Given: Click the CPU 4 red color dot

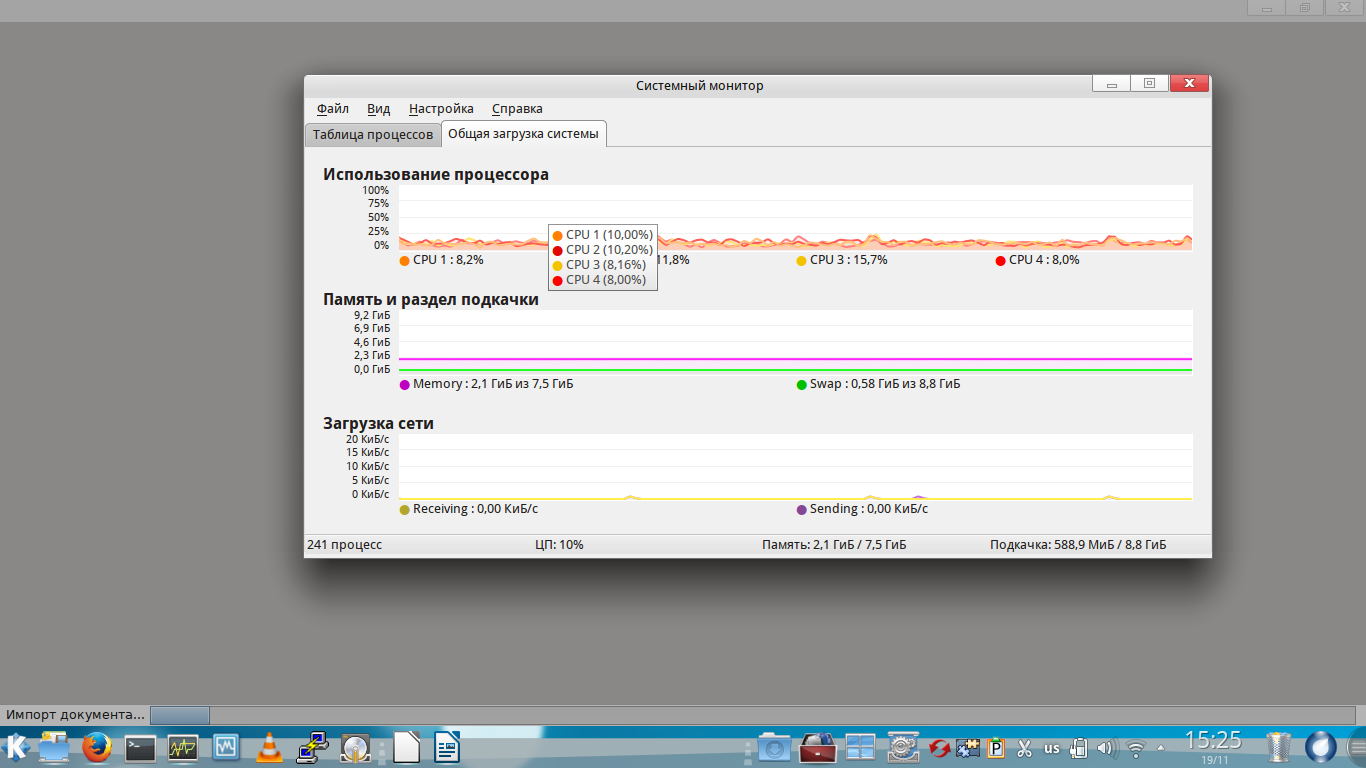Looking at the screenshot, I should (1001, 260).
